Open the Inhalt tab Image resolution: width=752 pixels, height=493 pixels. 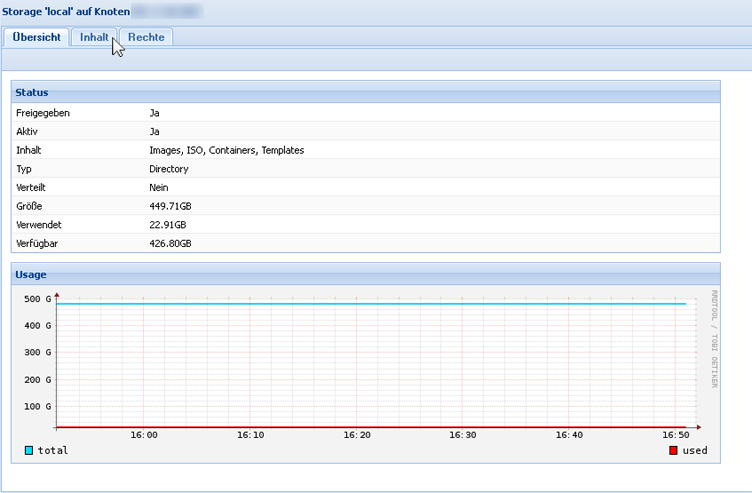coord(94,37)
